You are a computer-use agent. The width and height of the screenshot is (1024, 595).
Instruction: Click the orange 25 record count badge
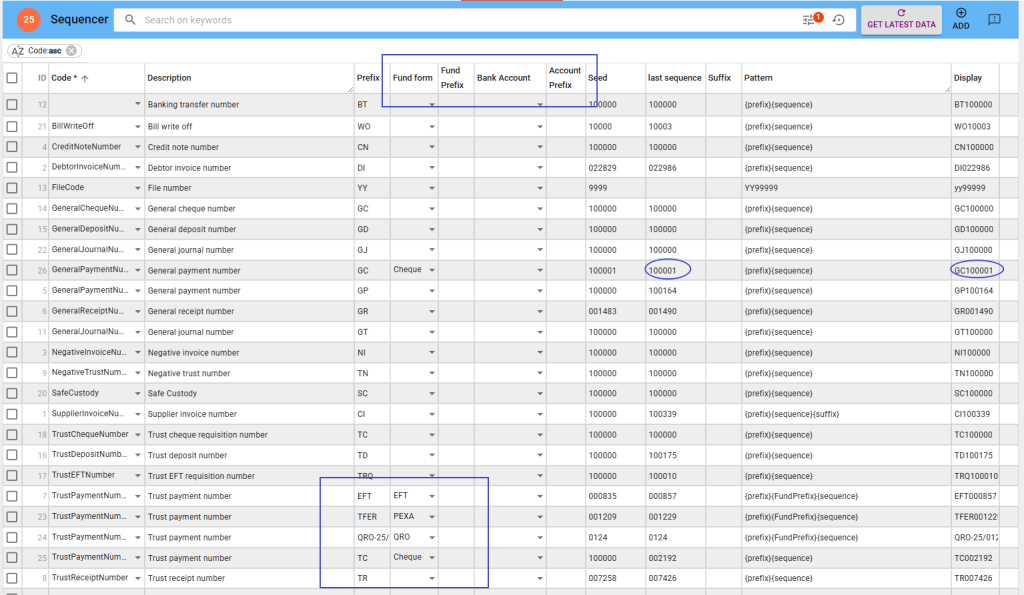tap(29, 19)
